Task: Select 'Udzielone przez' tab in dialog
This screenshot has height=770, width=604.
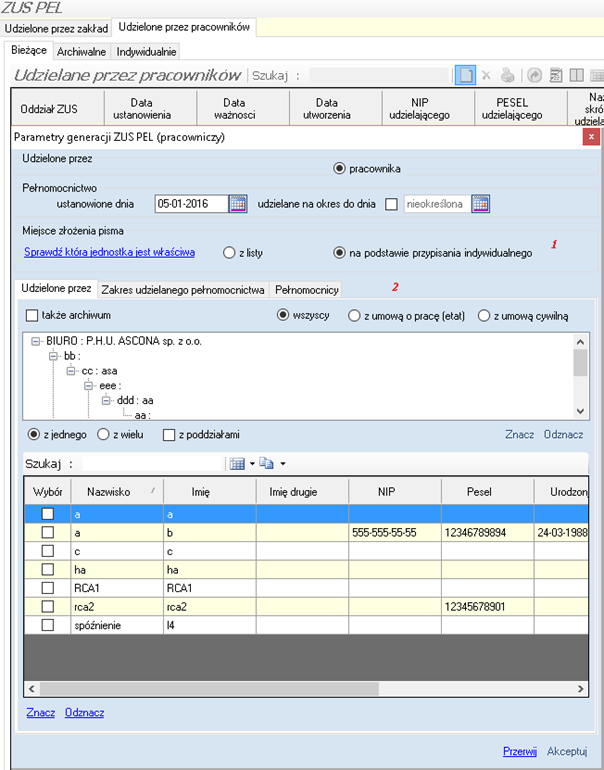Action: click(56, 288)
